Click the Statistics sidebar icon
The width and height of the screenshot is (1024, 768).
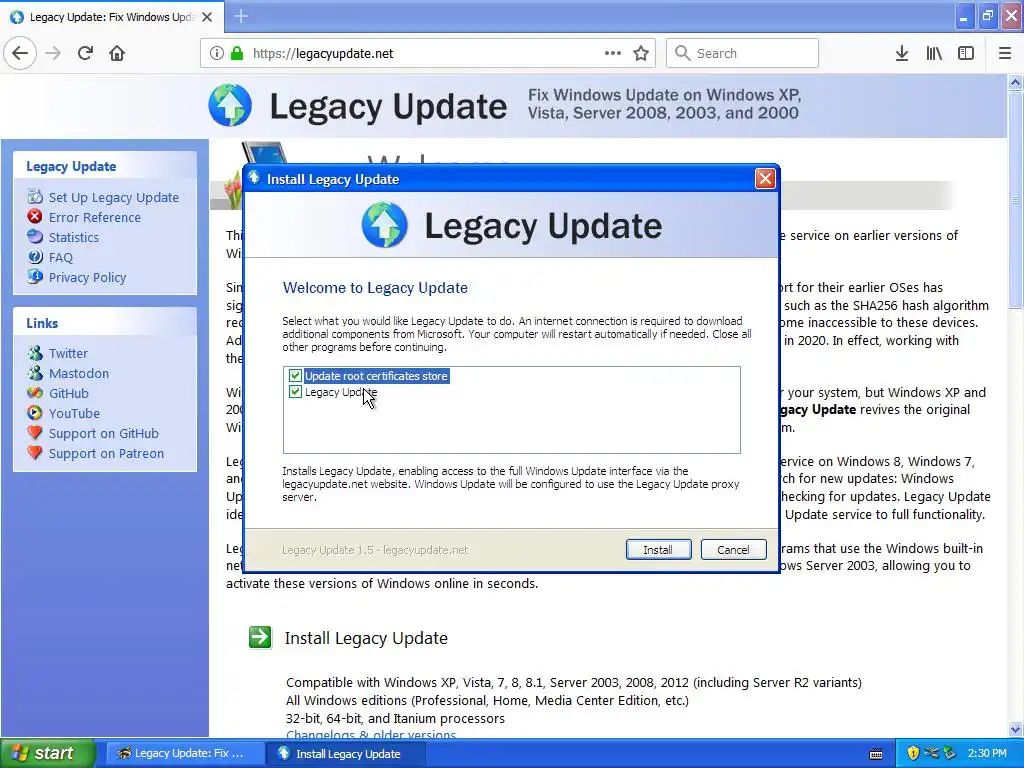(x=35, y=237)
